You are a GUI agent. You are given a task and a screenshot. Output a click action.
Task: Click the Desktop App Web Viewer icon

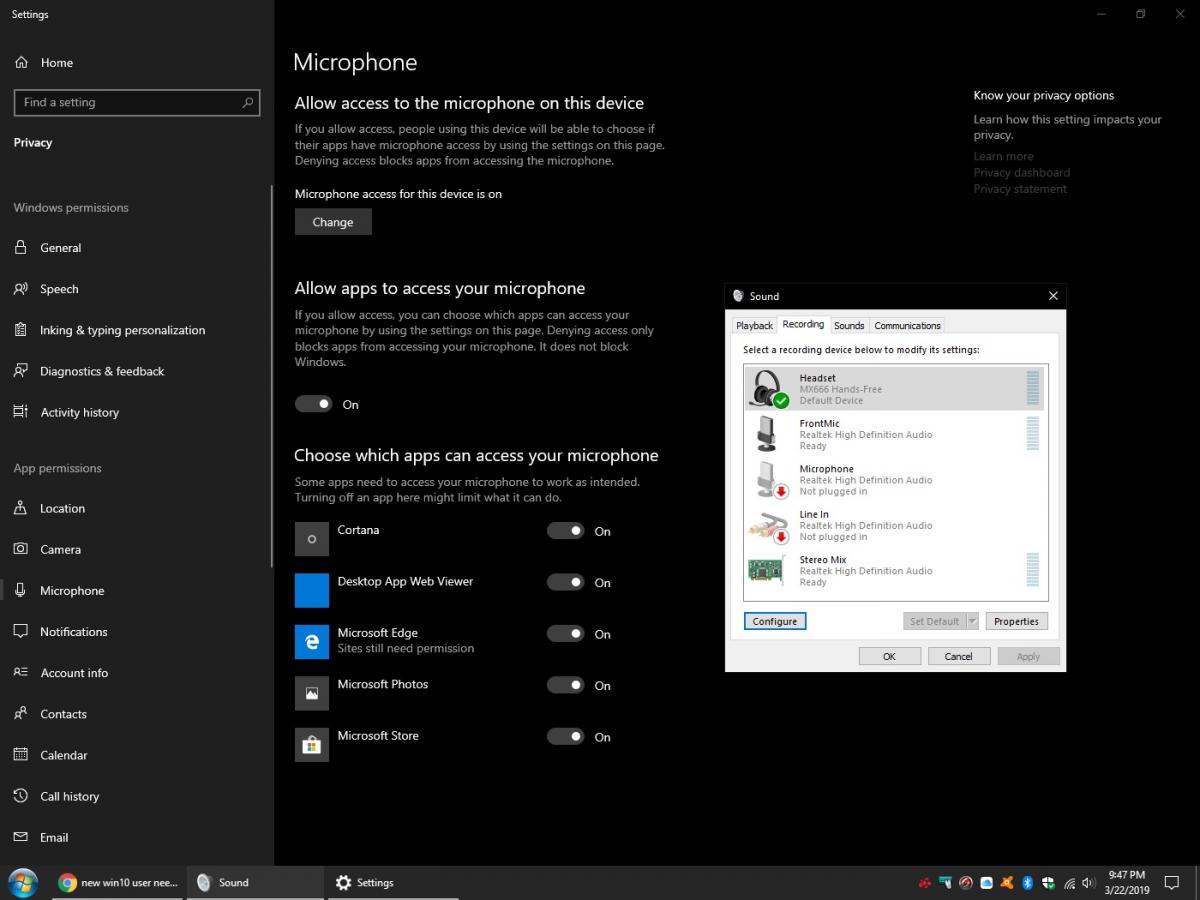tap(312, 590)
